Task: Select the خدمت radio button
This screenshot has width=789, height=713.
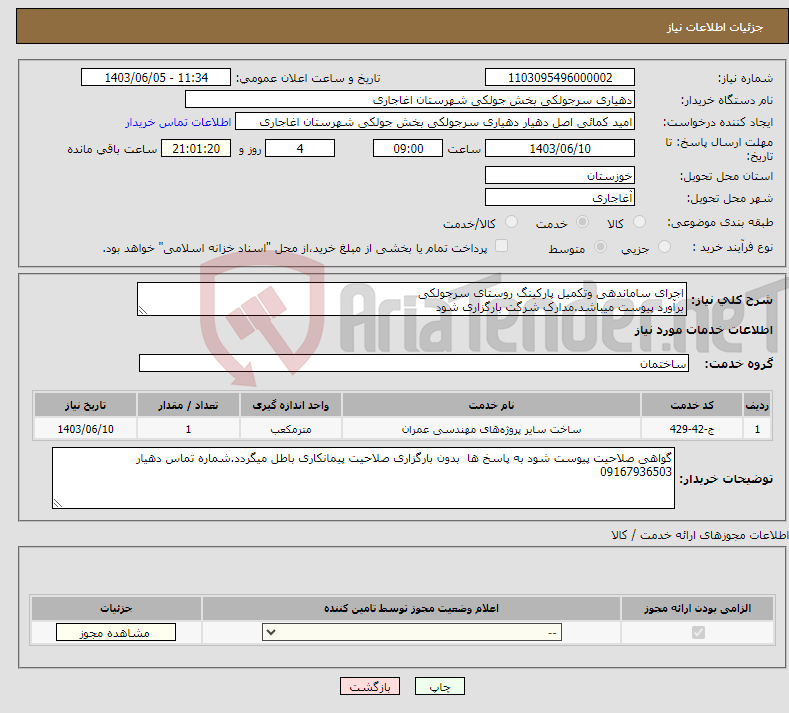Action: pos(582,222)
